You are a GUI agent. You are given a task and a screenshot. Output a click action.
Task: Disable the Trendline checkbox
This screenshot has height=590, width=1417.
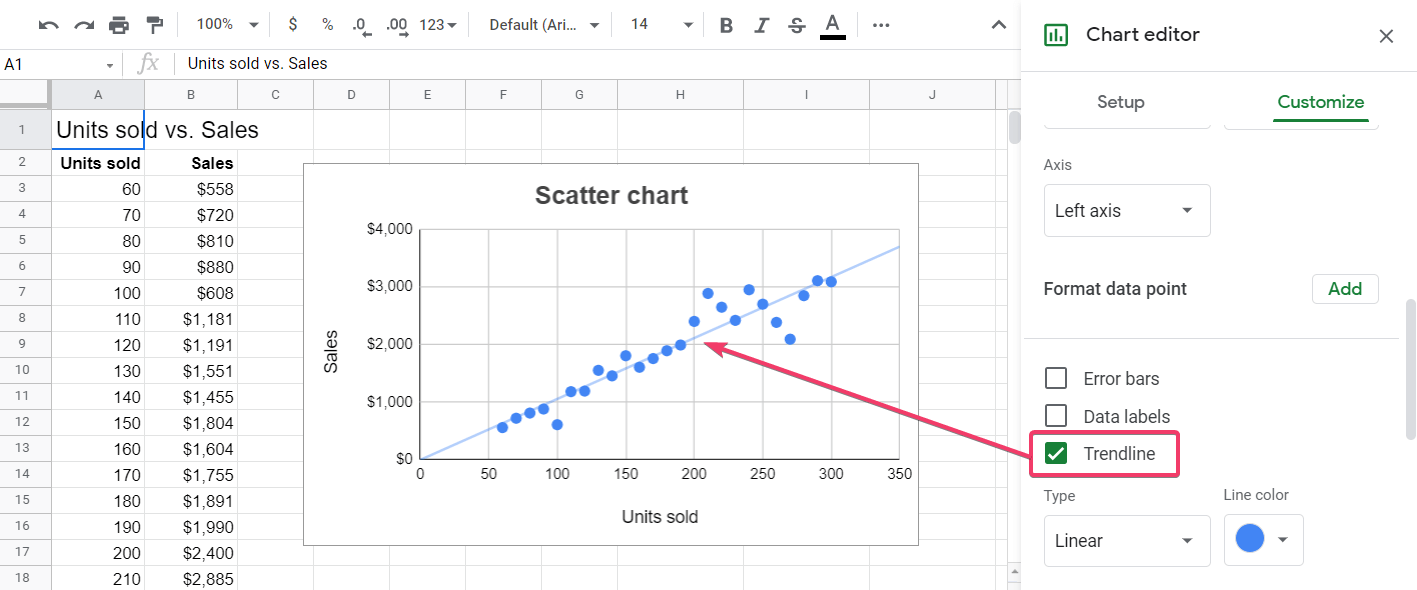point(1056,453)
